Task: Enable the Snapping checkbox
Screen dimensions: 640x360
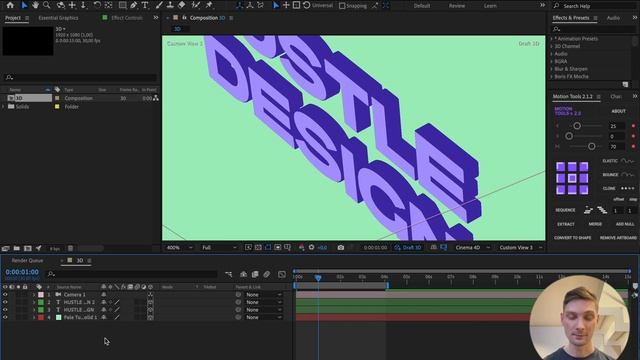Action: (x=342, y=6)
